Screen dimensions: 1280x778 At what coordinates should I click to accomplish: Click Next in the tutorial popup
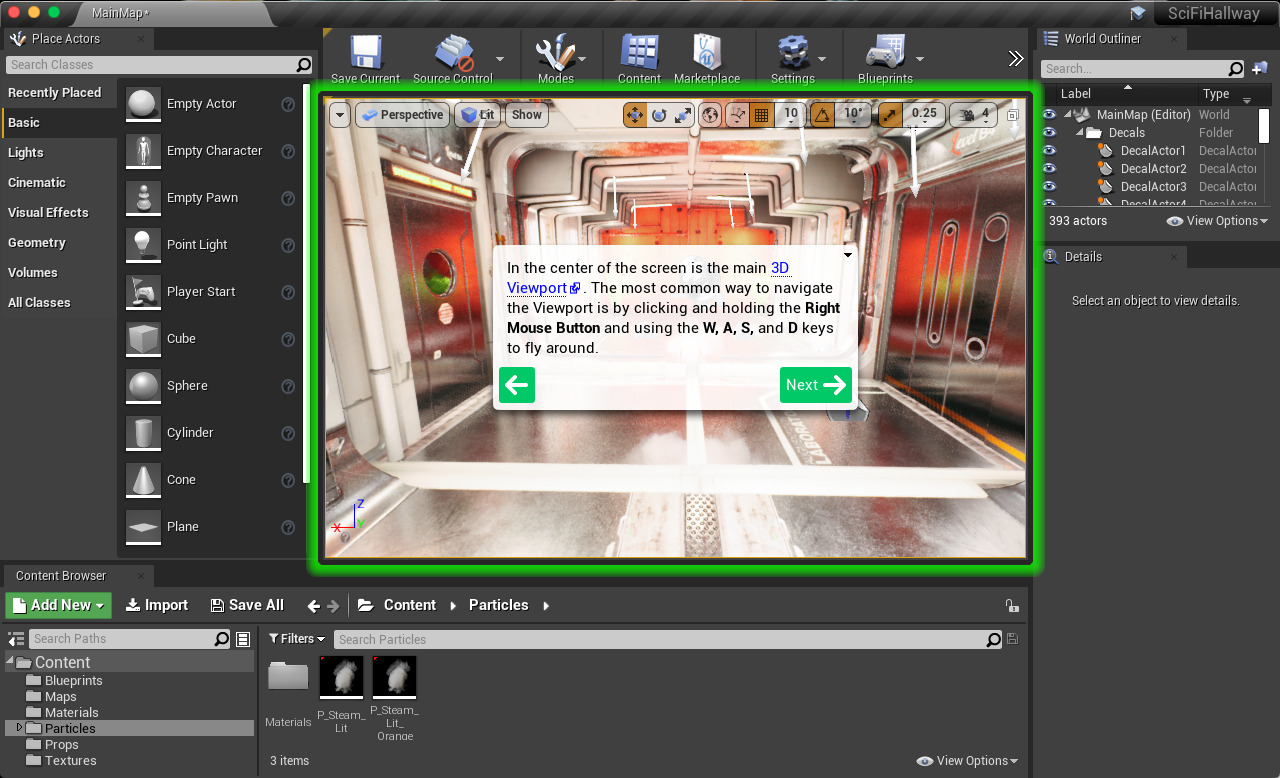pyautogui.click(x=815, y=385)
